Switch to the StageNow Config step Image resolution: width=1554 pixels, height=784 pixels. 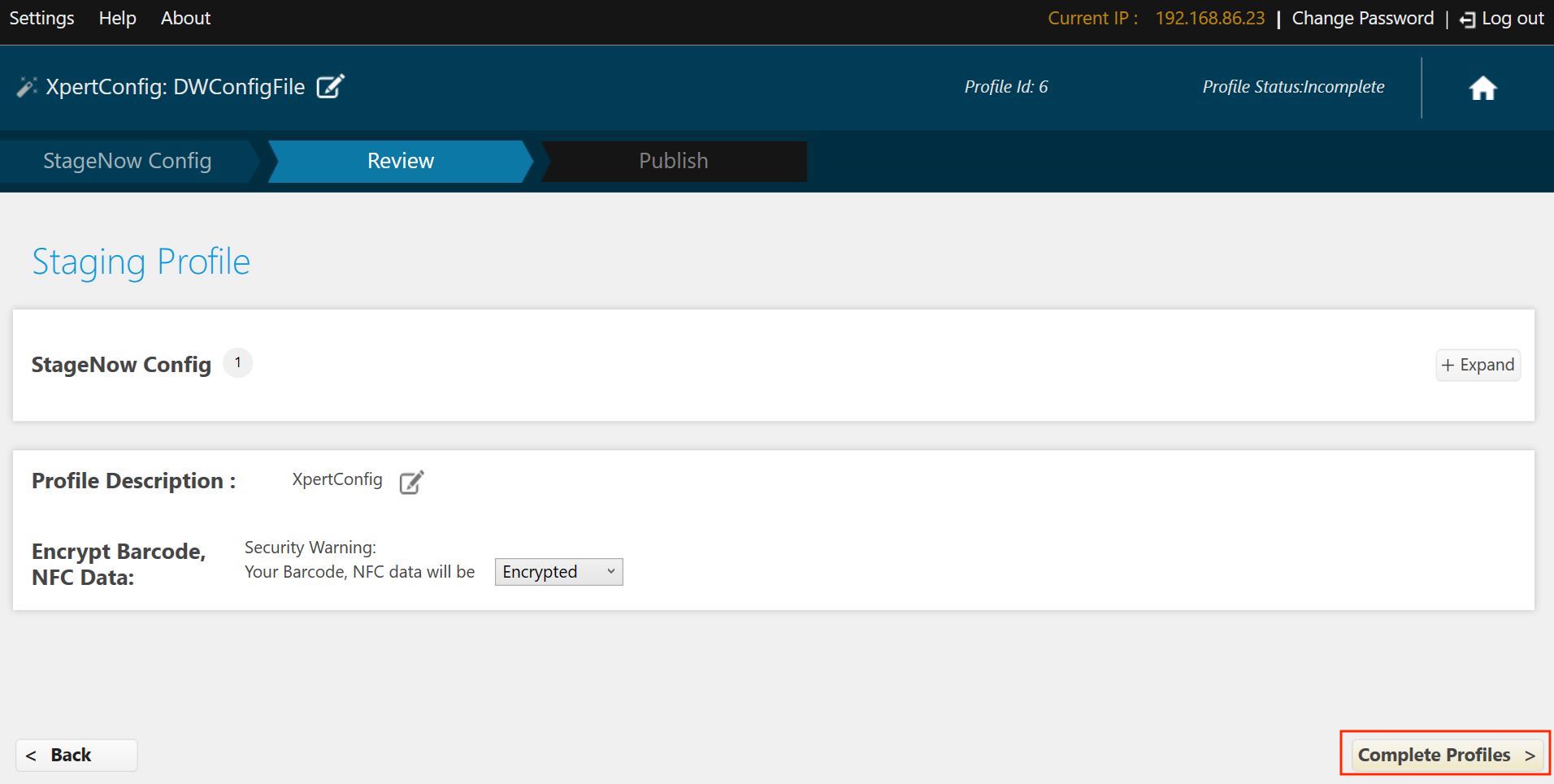[x=128, y=161]
